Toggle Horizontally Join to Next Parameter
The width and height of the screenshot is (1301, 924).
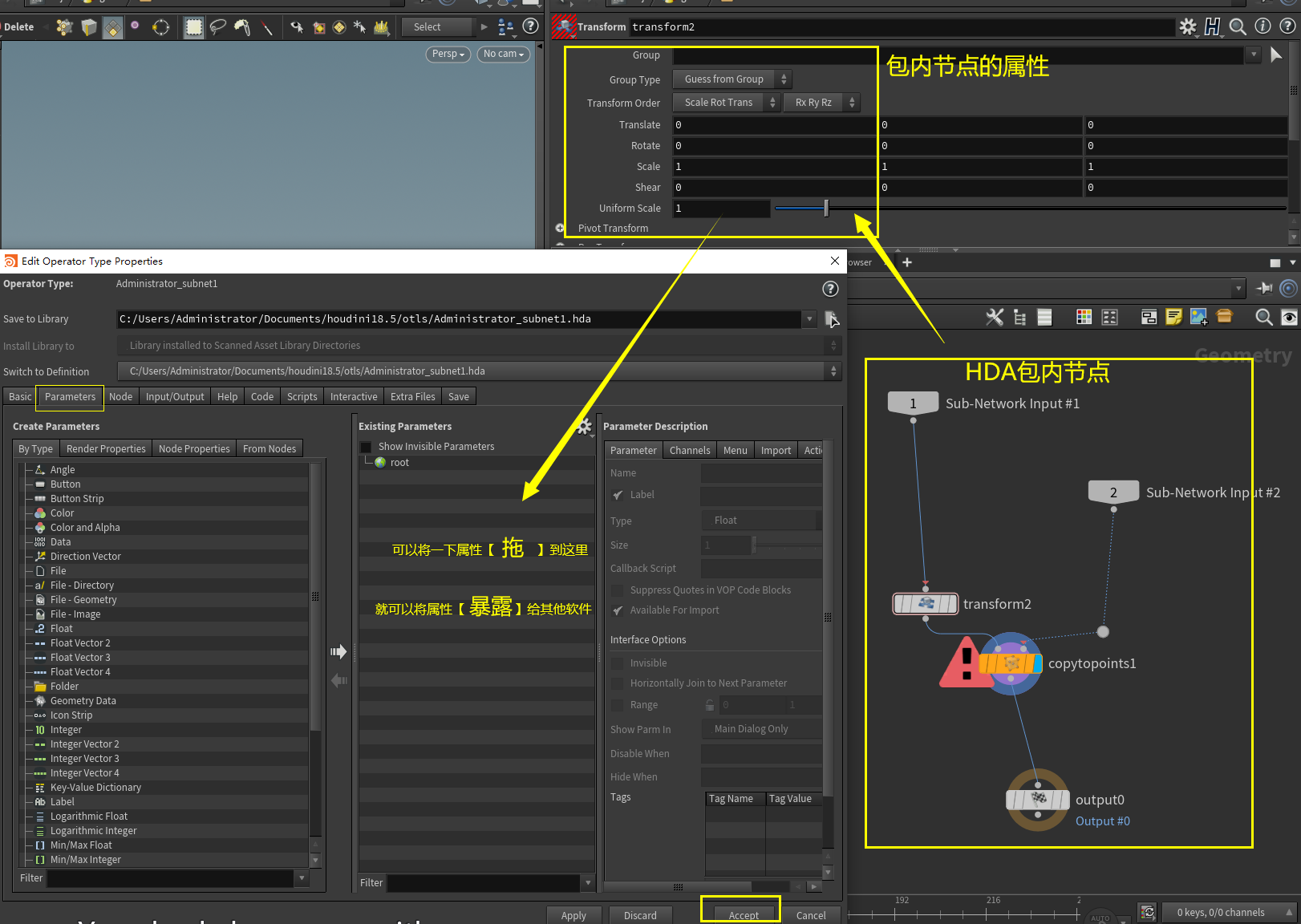pyautogui.click(x=618, y=683)
